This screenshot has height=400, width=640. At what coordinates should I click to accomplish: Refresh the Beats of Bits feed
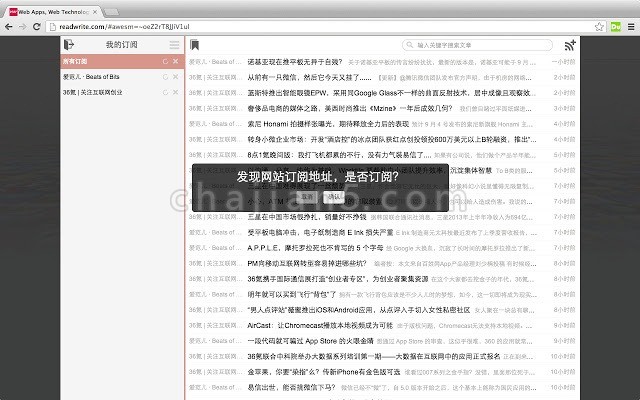point(165,77)
